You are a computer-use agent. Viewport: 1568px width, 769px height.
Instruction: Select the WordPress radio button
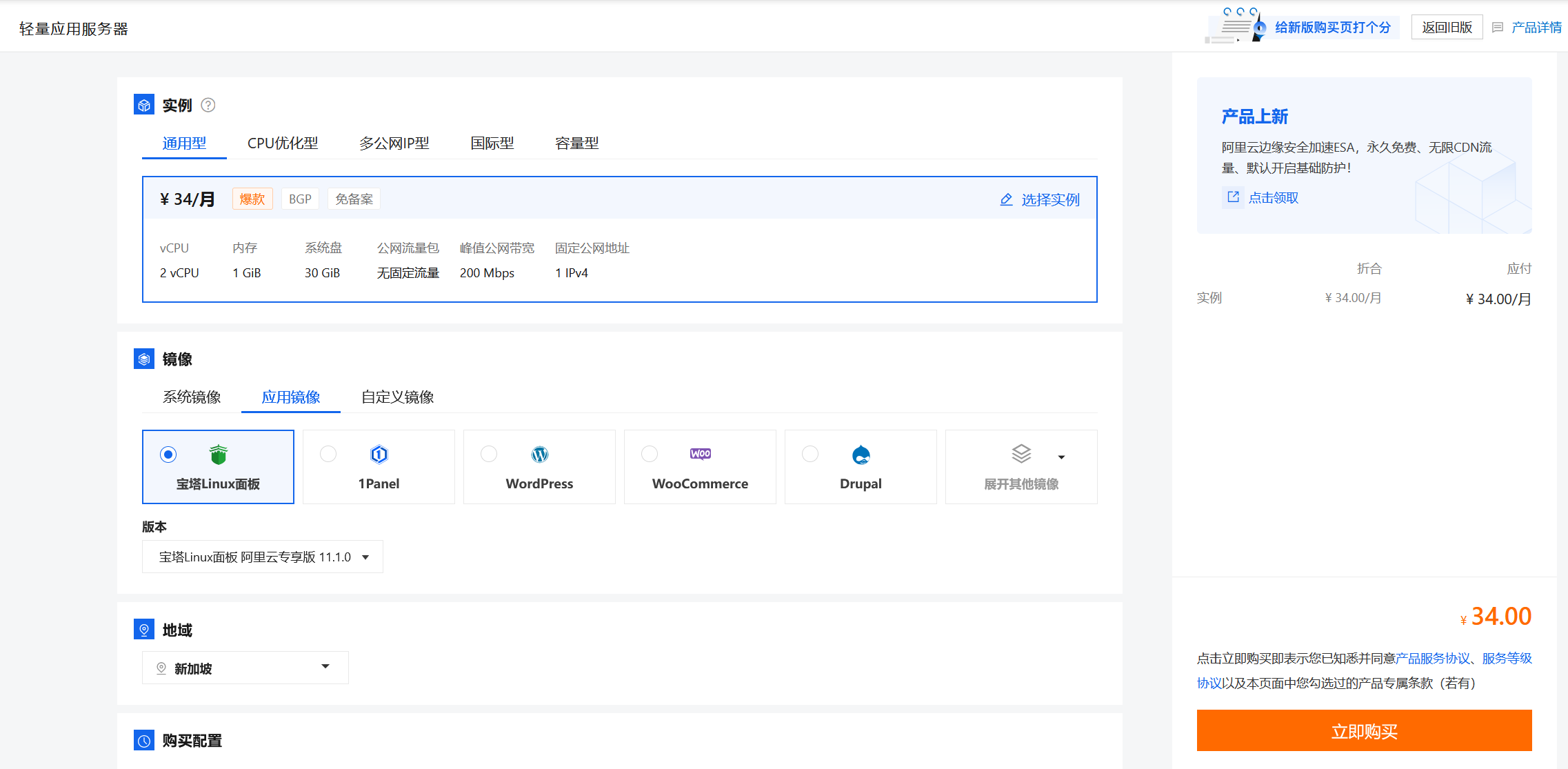pyautogui.click(x=489, y=454)
